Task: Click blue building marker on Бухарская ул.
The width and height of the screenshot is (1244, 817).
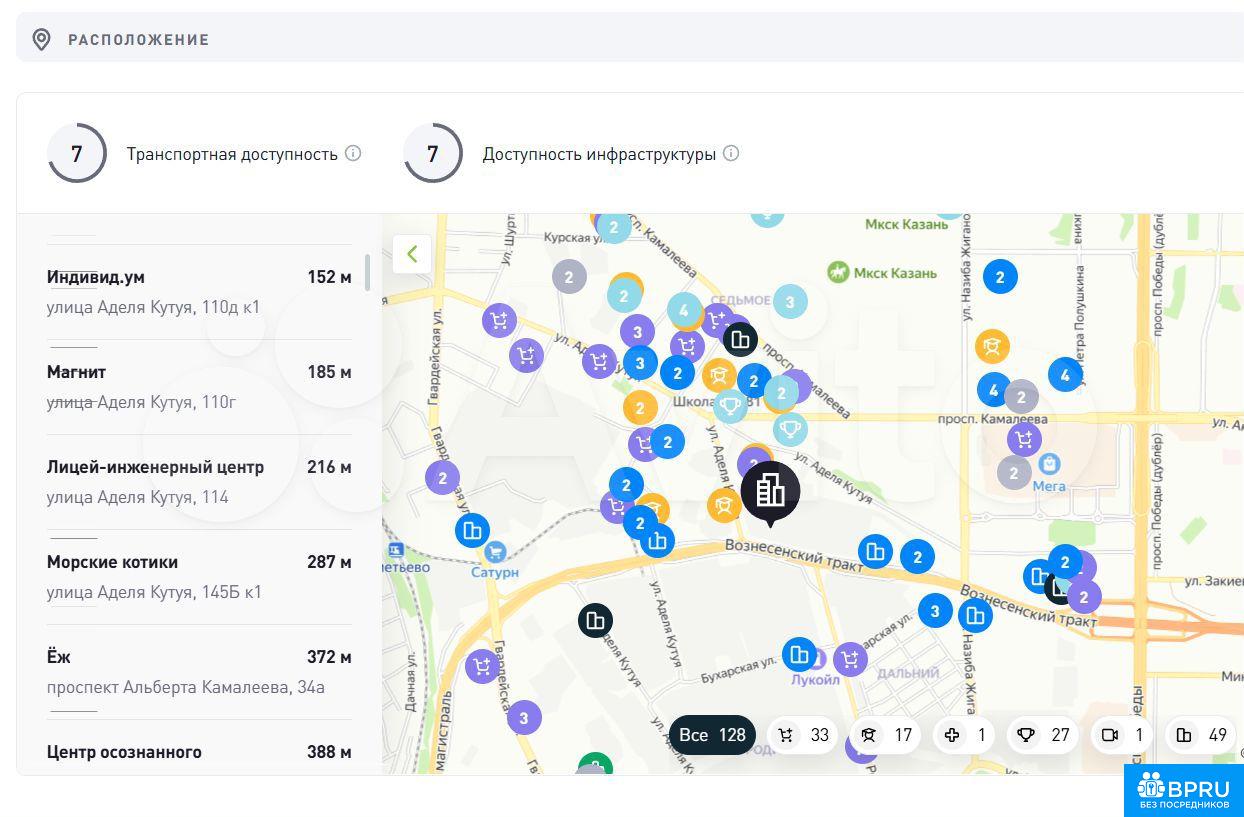Action: tap(799, 655)
